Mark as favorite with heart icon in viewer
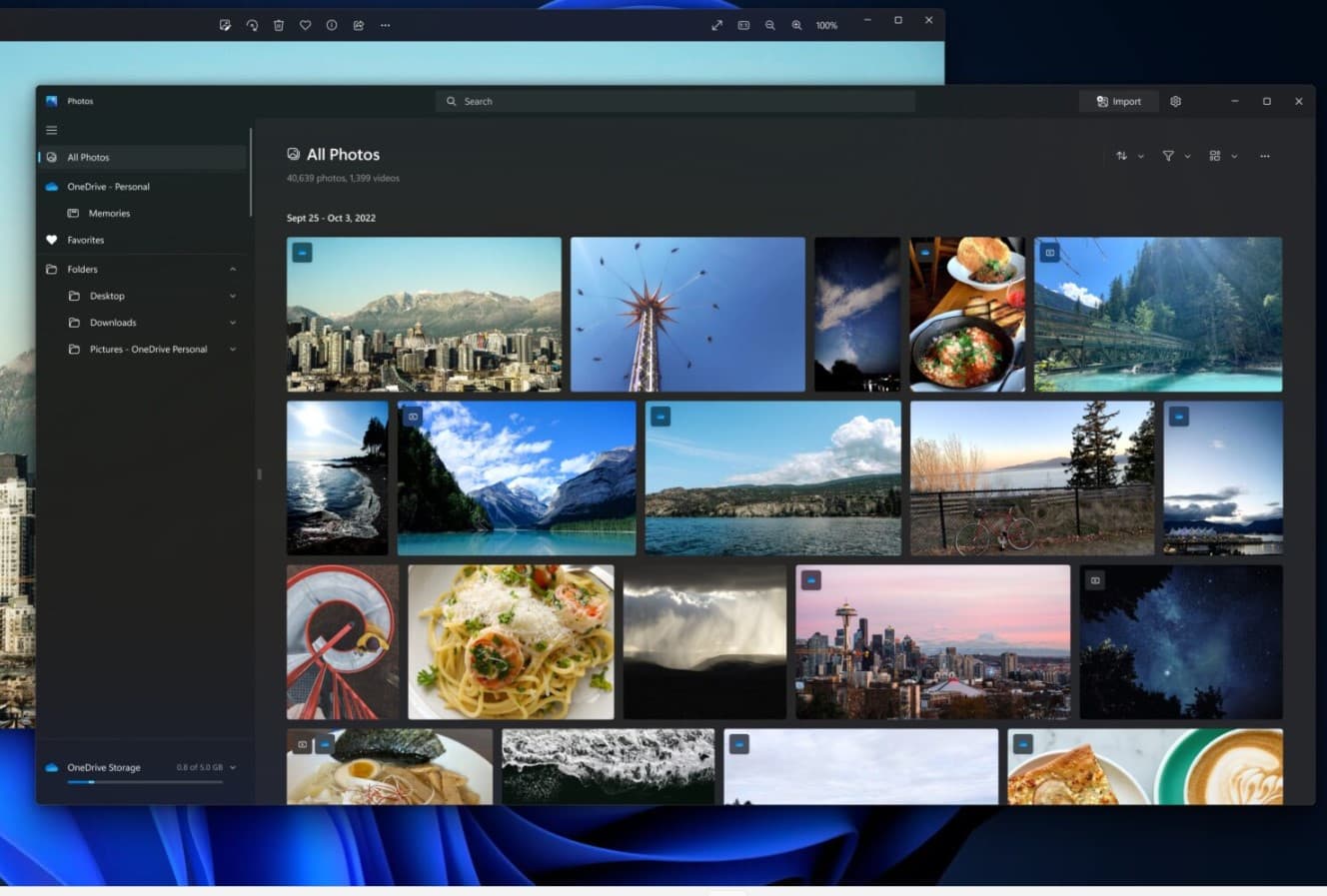The width and height of the screenshot is (1327, 896). [x=305, y=25]
